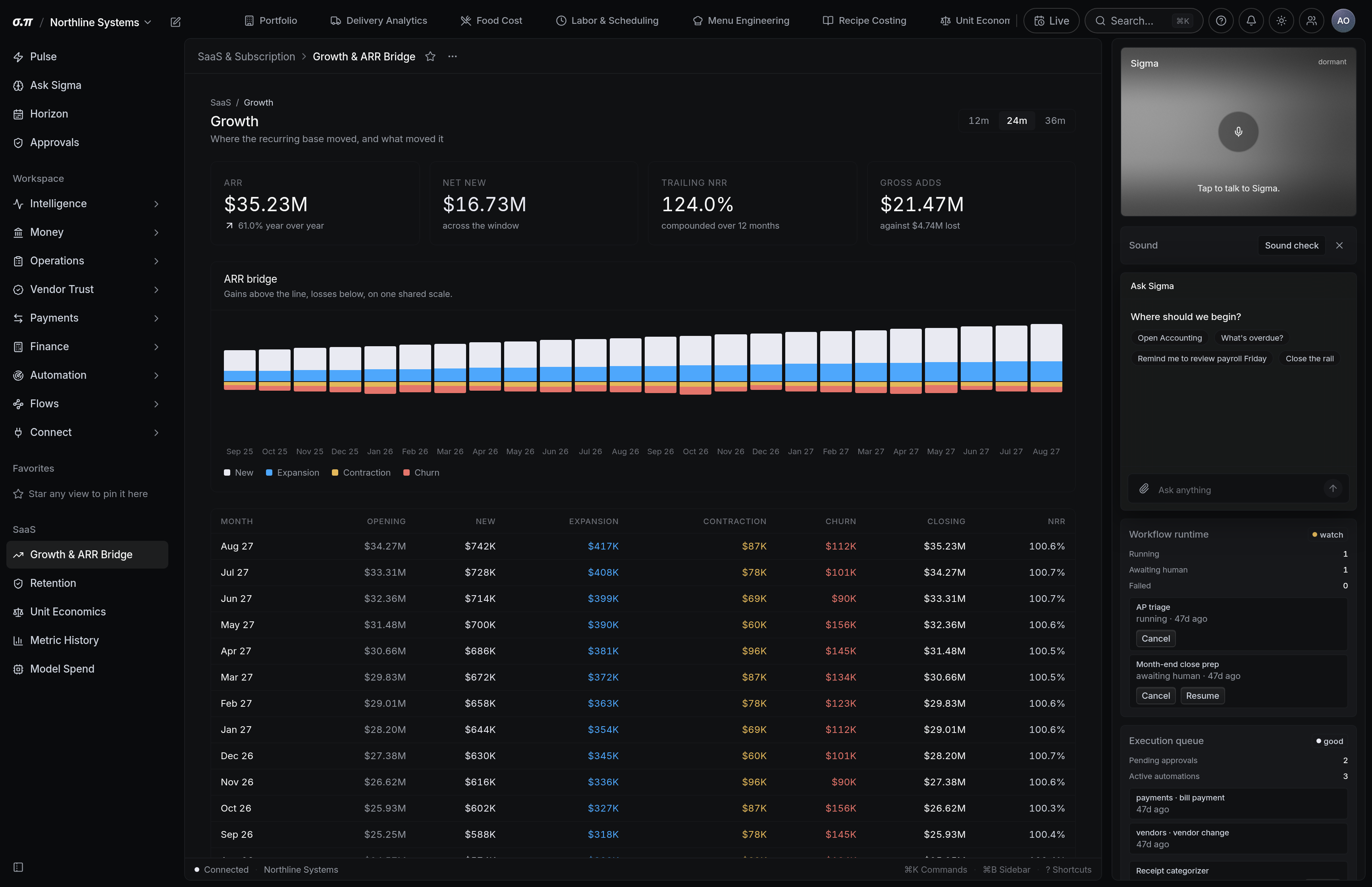Viewport: 1372px width, 887px height.
Task: Open Model Spend page
Action: click(x=87, y=669)
